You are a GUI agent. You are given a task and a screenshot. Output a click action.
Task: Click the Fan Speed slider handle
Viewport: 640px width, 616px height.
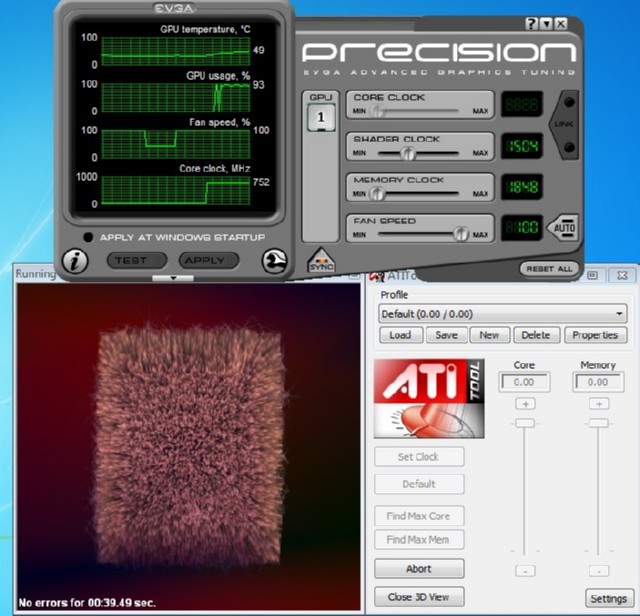tap(461, 234)
